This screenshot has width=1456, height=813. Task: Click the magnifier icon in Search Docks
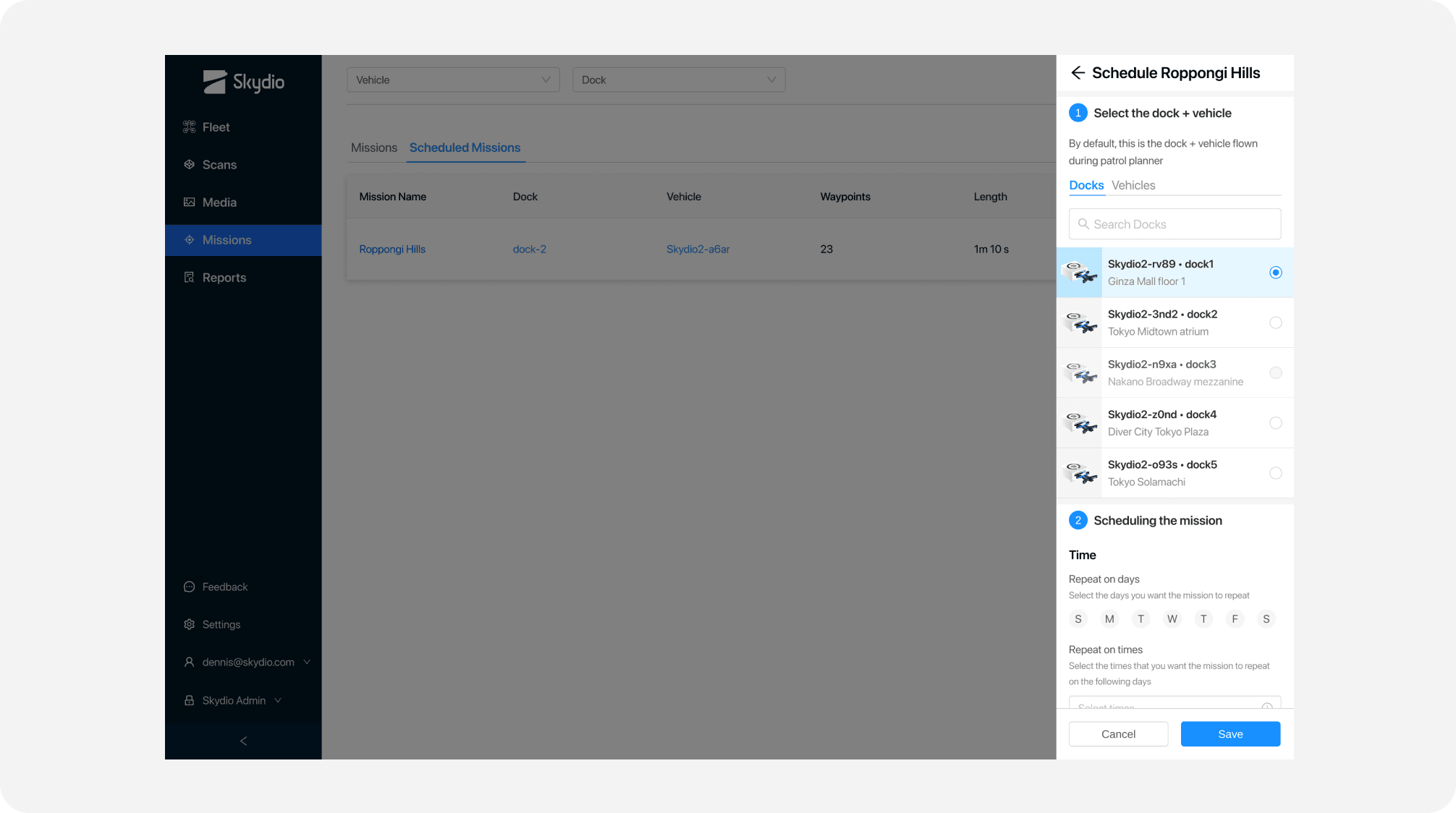(x=1083, y=224)
